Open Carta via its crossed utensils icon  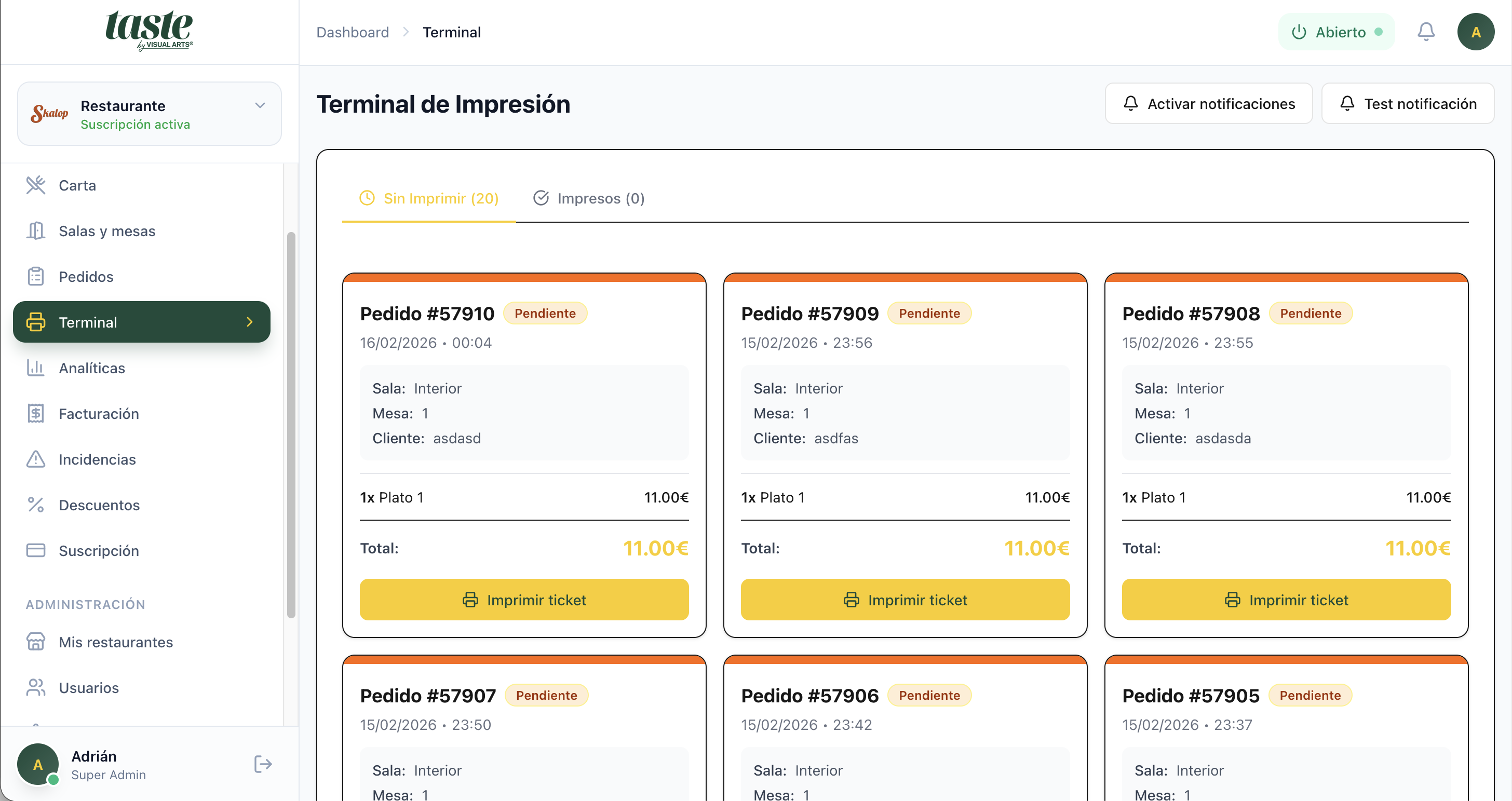point(36,185)
